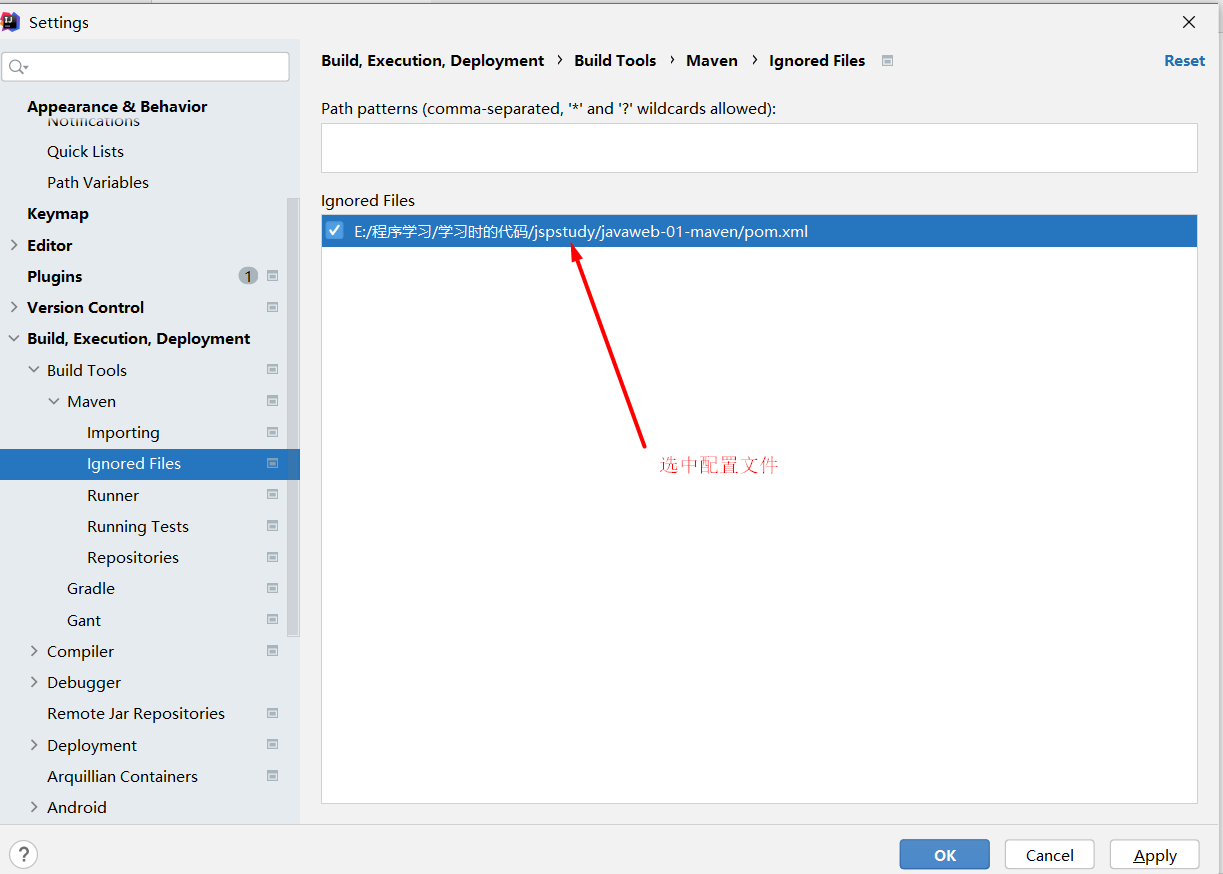Click project-level icon next to Ignored Files row
Screen dimensions: 1223x874
coord(272,463)
